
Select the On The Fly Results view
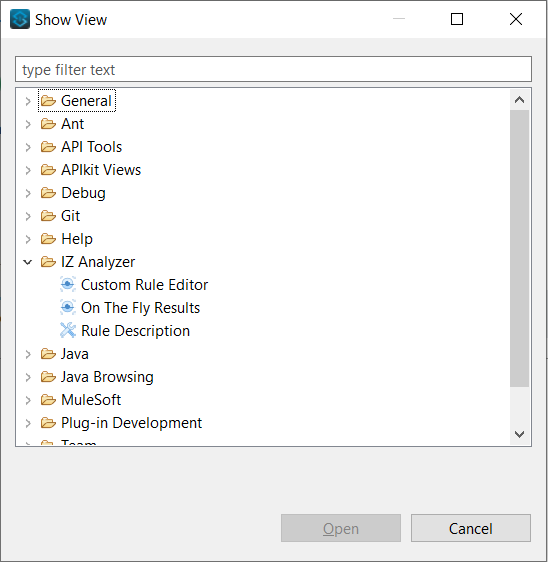point(140,308)
